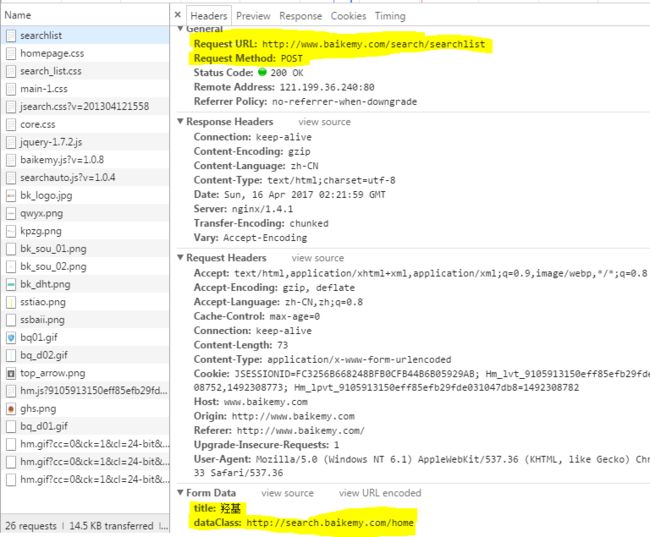Close the request details panel

point(178,15)
